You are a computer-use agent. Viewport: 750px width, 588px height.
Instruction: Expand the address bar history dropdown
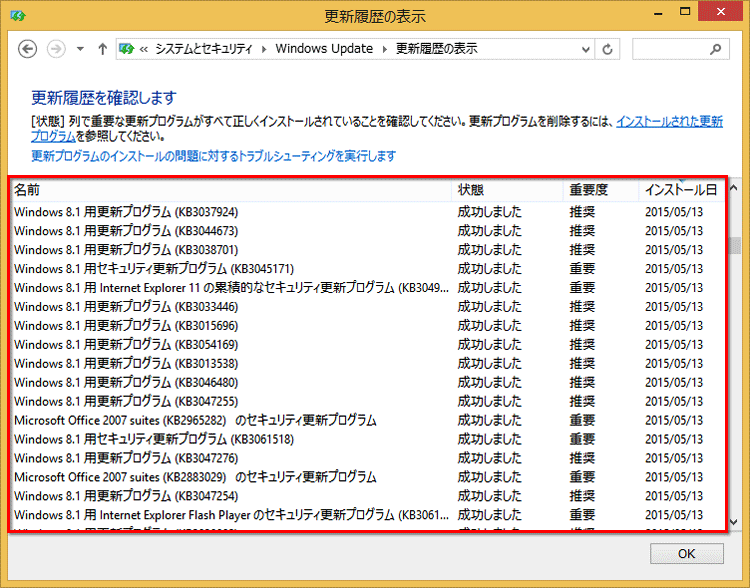(x=584, y=49)
